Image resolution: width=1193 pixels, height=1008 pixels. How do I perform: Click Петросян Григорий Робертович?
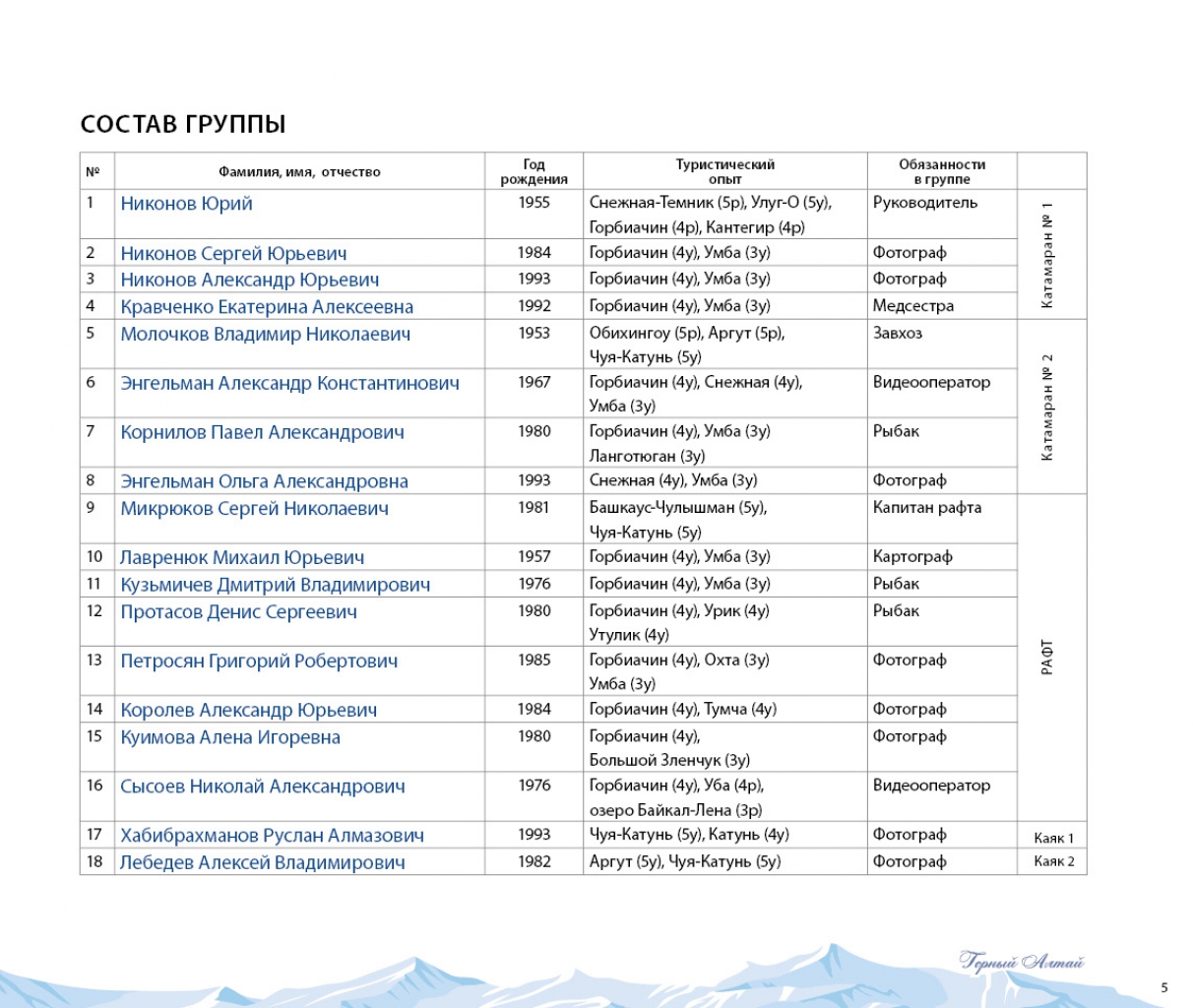coord(259,661)
